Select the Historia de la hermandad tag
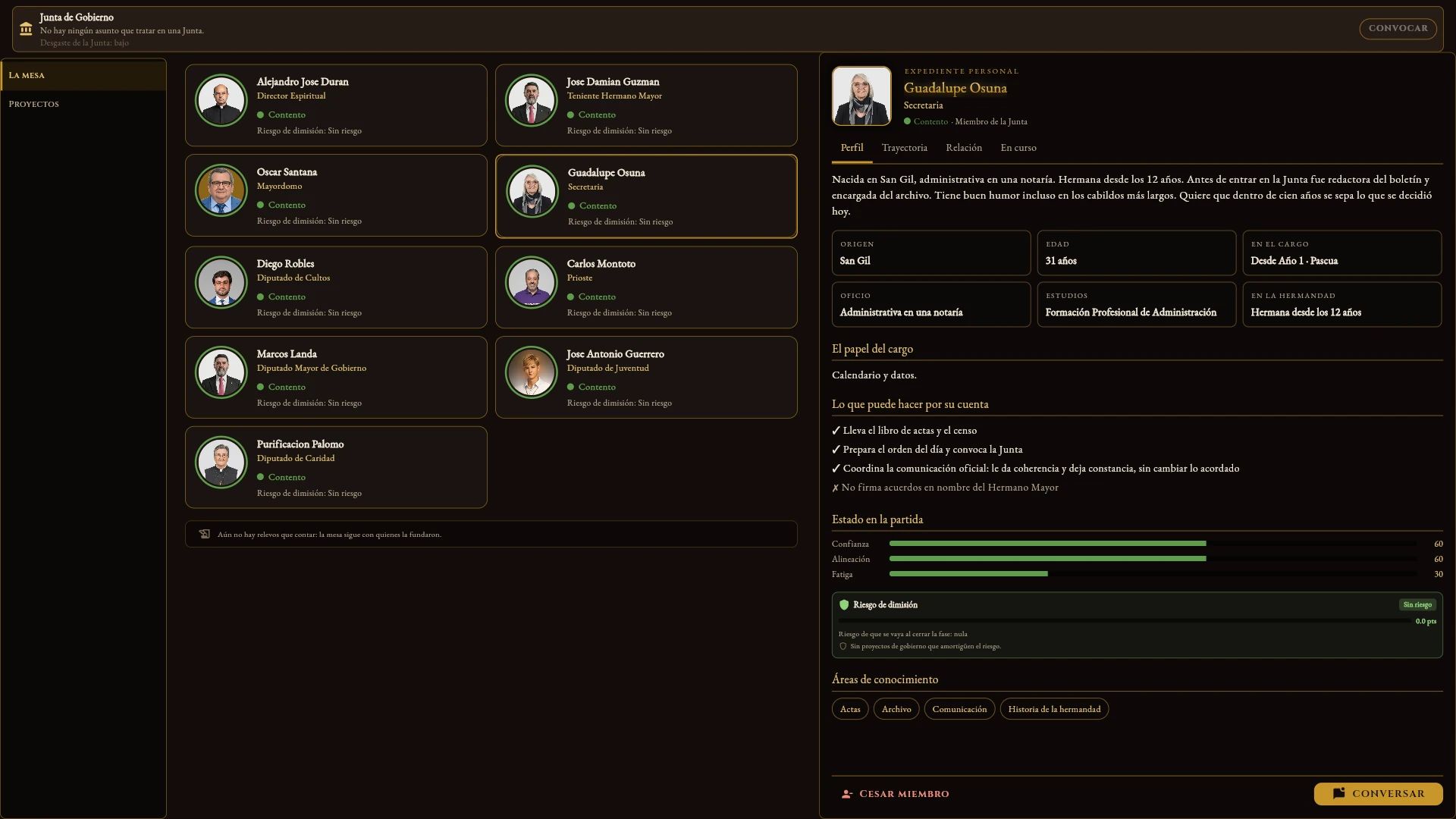Screen dimensions: 1456x819 point(1054,709)
